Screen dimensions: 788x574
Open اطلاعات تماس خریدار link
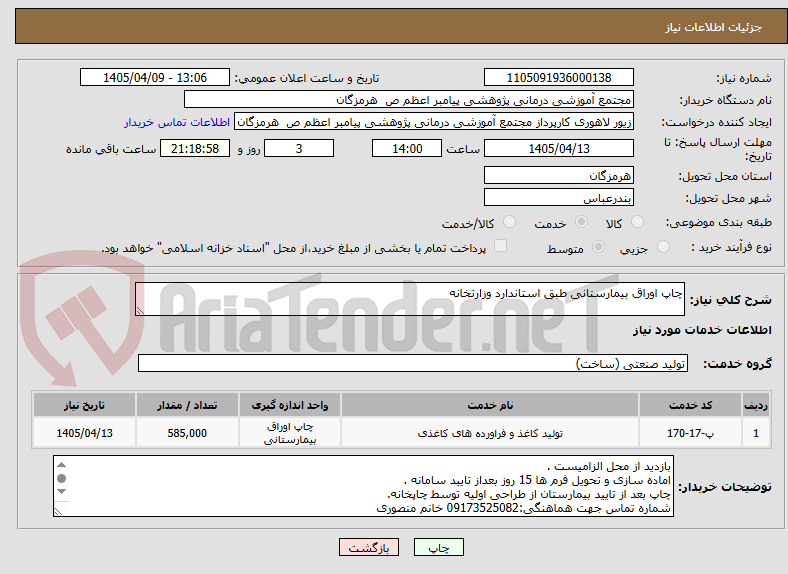tap(177, 122)
